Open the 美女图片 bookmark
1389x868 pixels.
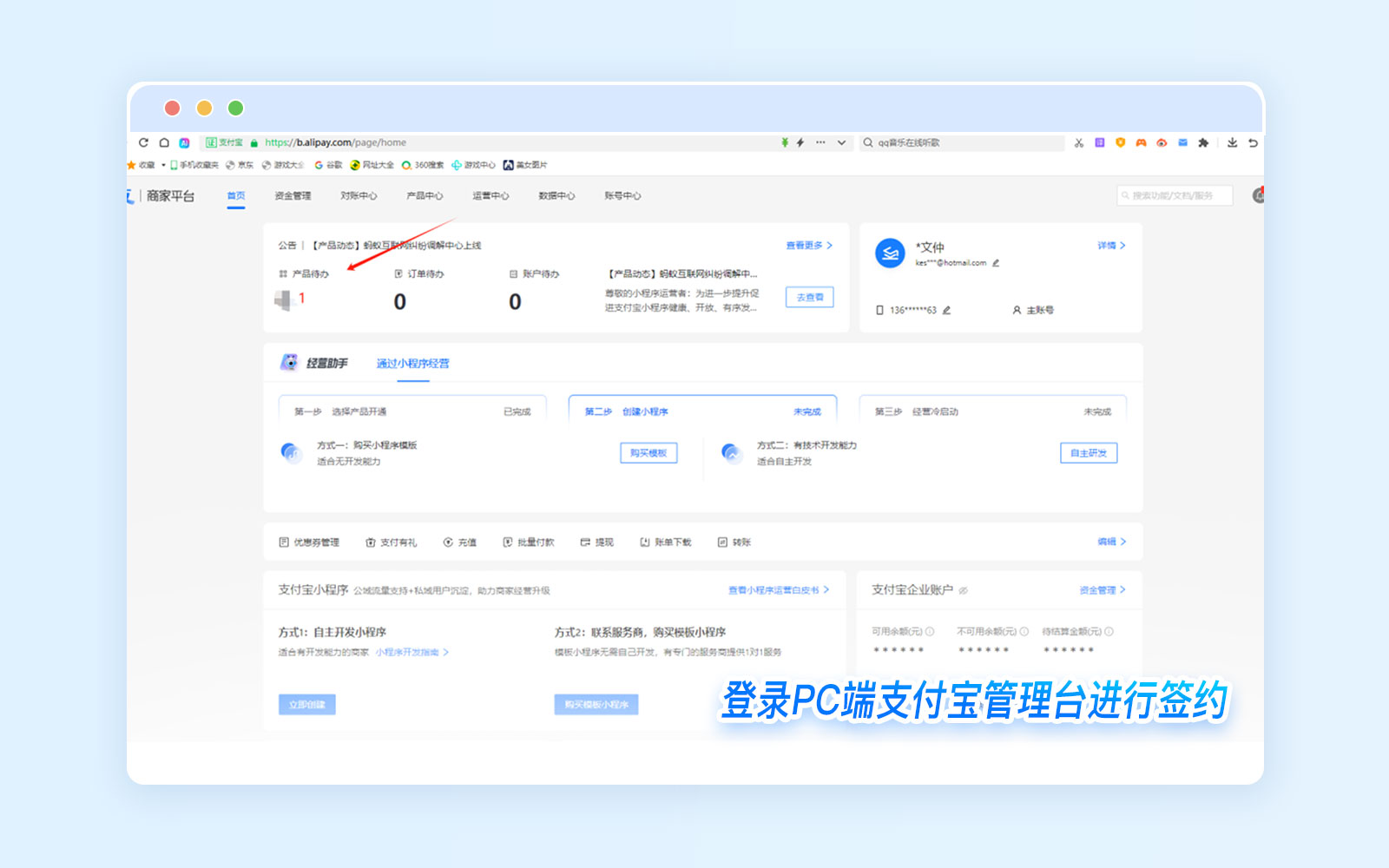pyautogui.click(x=525, y=165)
